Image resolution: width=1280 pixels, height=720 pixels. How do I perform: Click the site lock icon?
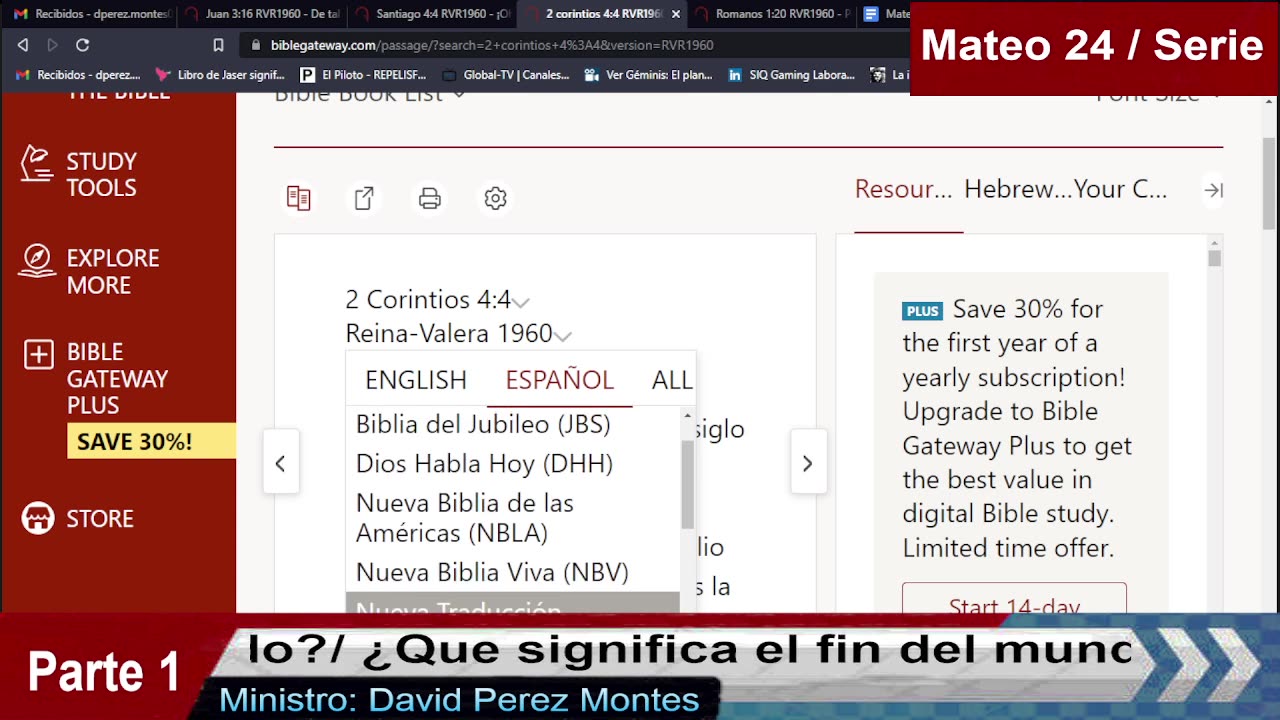tap(256, 45)
